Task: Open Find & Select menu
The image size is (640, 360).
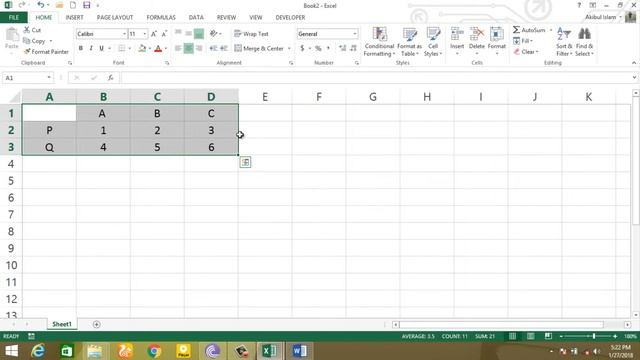Action: (584, 42)
